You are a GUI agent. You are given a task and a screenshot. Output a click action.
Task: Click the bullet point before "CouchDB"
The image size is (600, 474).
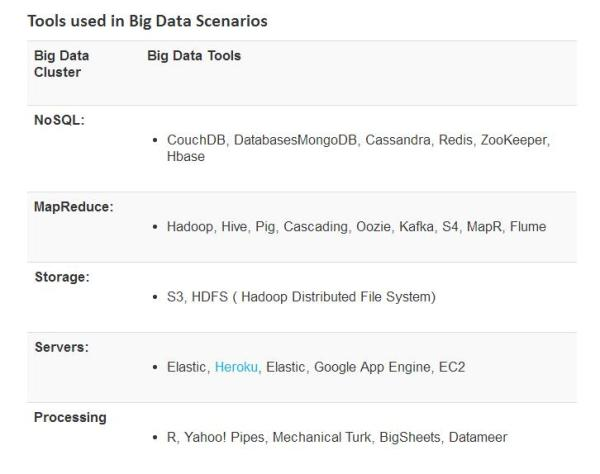154,141
